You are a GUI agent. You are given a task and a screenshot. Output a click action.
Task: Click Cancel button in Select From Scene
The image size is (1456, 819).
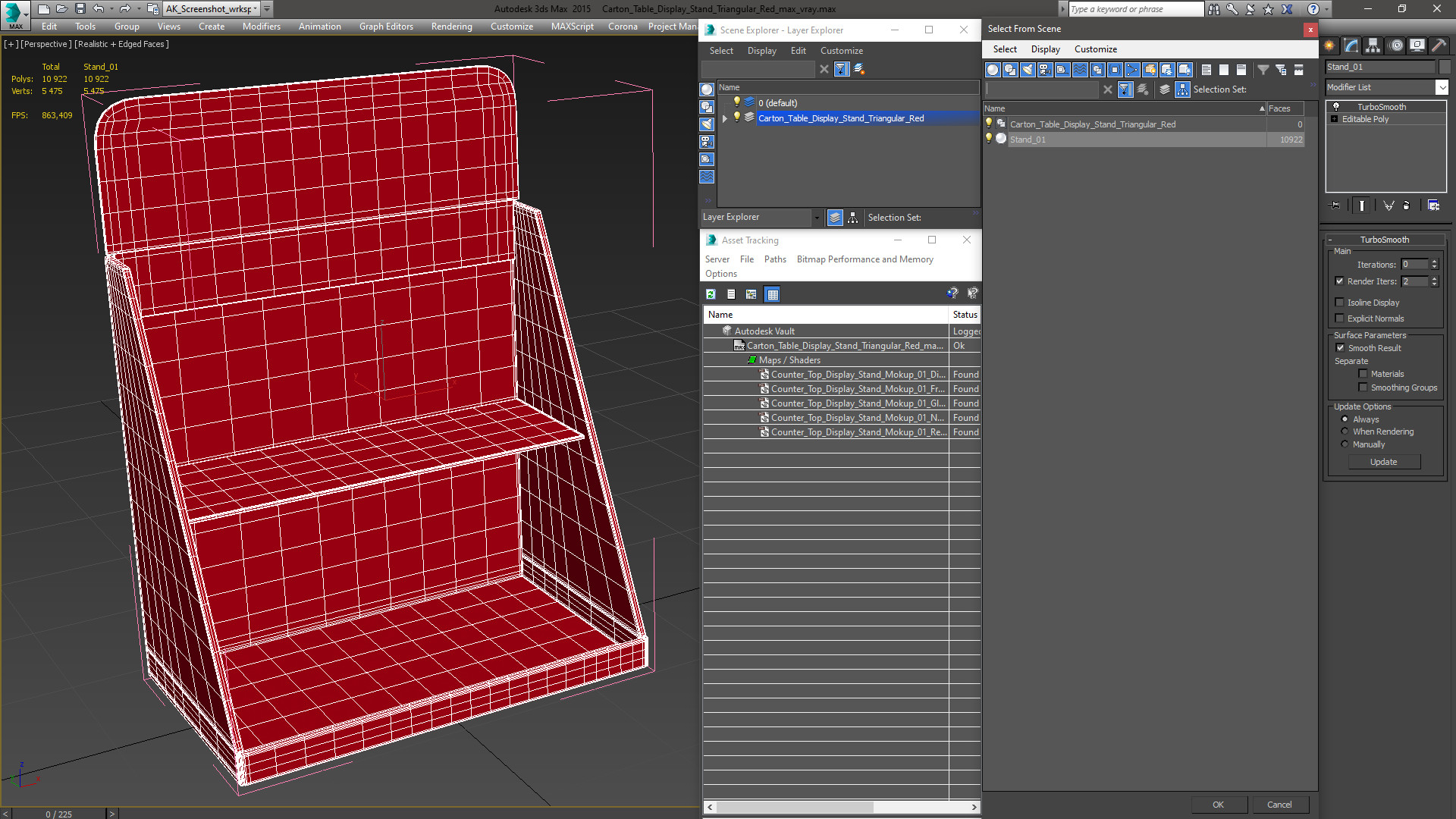(x=1279, y=804)
